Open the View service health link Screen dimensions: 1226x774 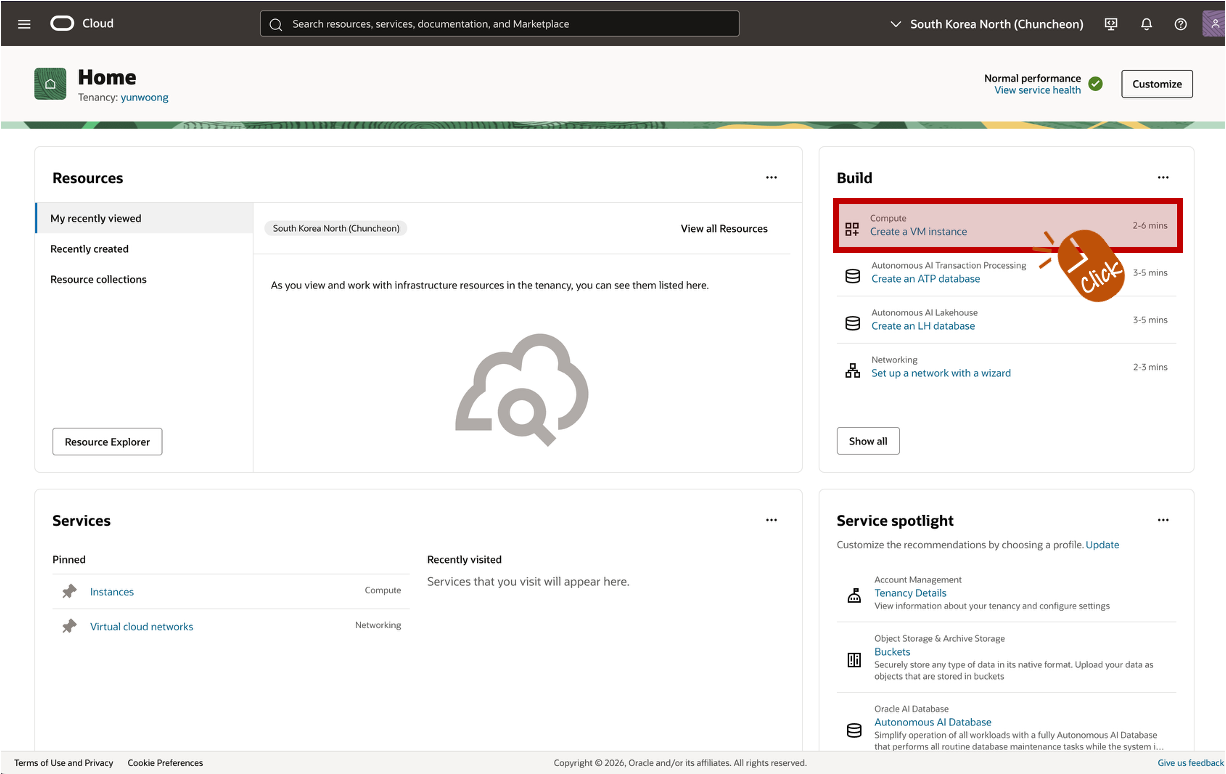pyautogui.click(x=1037, y=90)
